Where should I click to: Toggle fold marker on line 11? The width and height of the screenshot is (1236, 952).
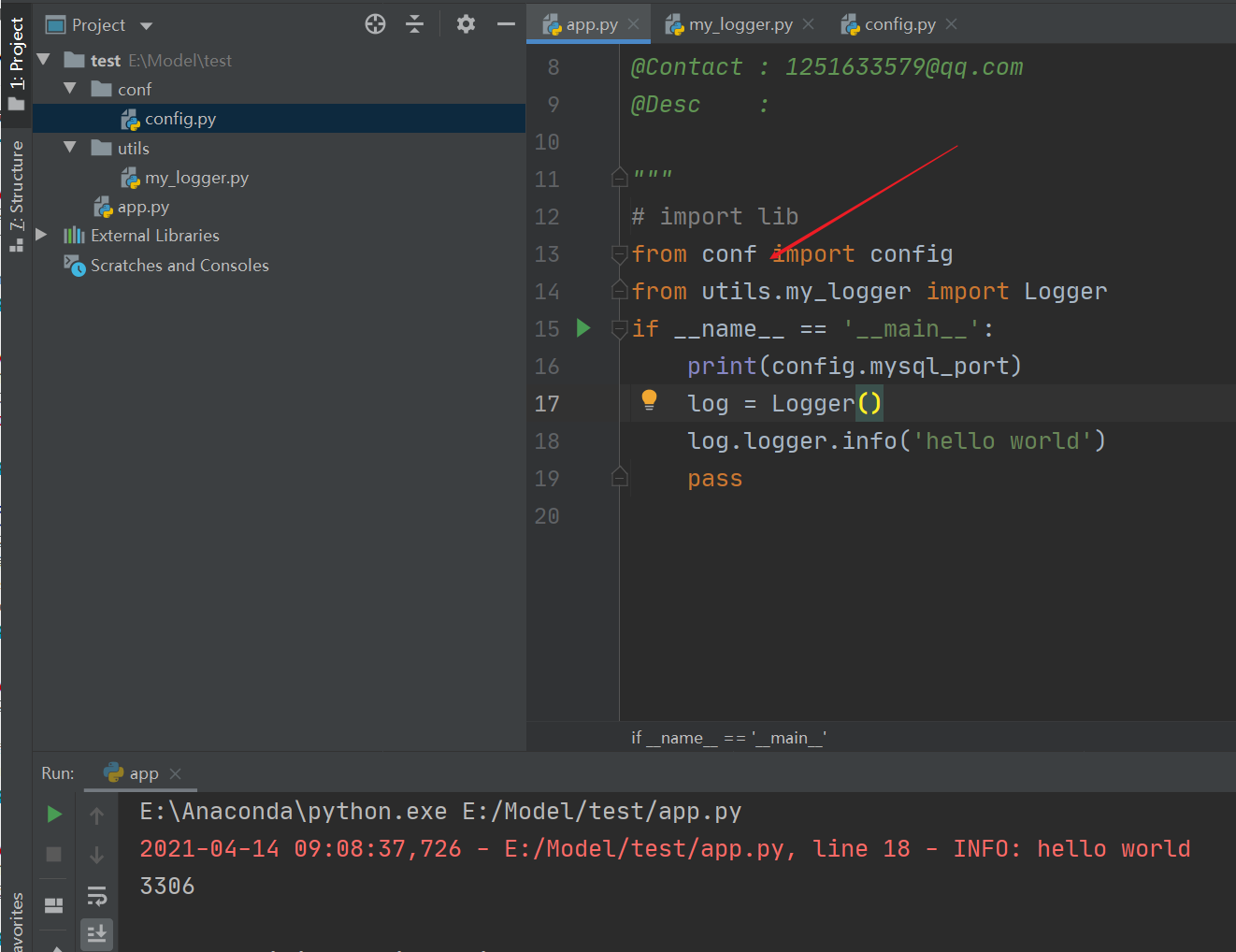619,178
